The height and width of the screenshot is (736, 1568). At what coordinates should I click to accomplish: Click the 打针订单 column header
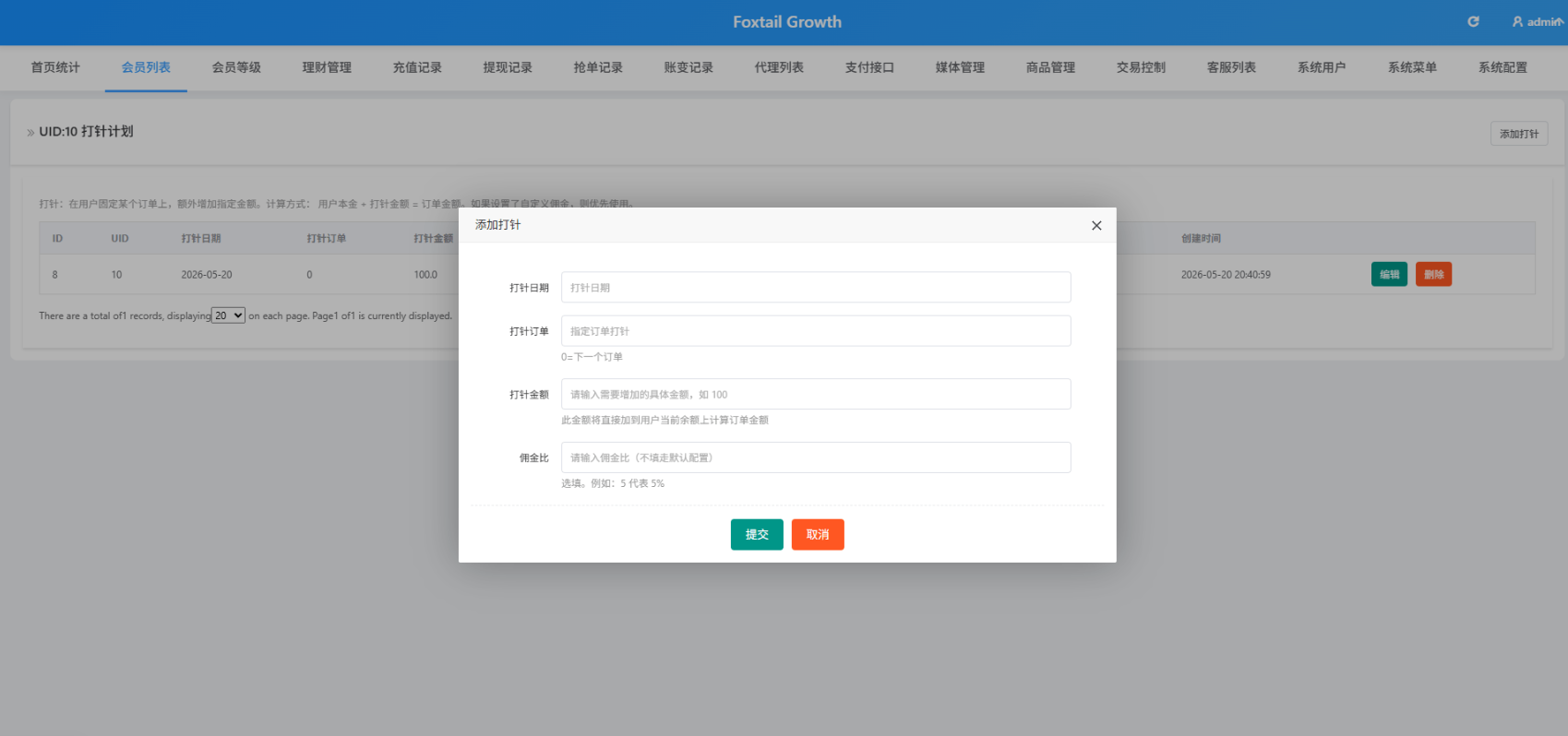(x=327, y=238)
